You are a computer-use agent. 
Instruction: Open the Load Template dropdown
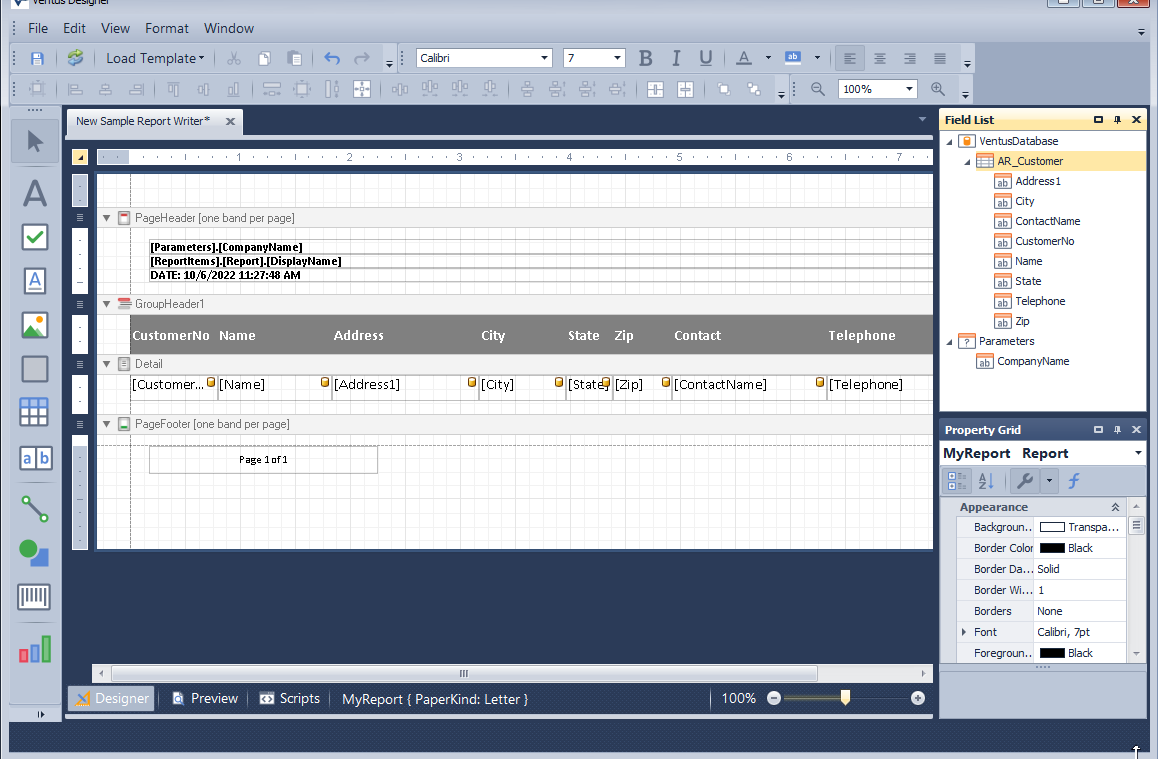[155, 58]
